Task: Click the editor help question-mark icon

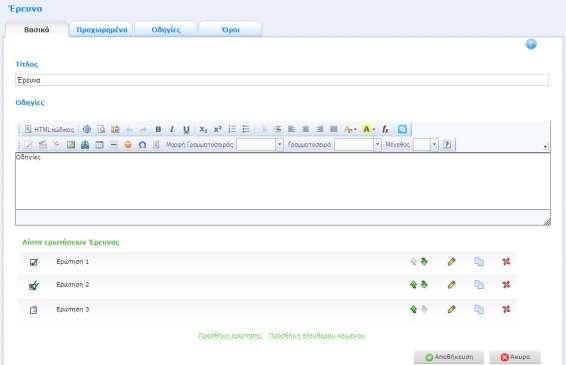Action: 447,145
